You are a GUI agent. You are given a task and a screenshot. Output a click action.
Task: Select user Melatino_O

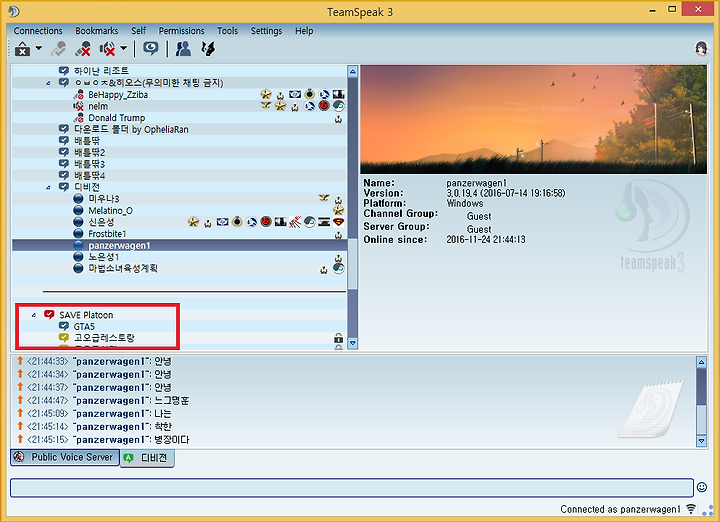(110, 210)
